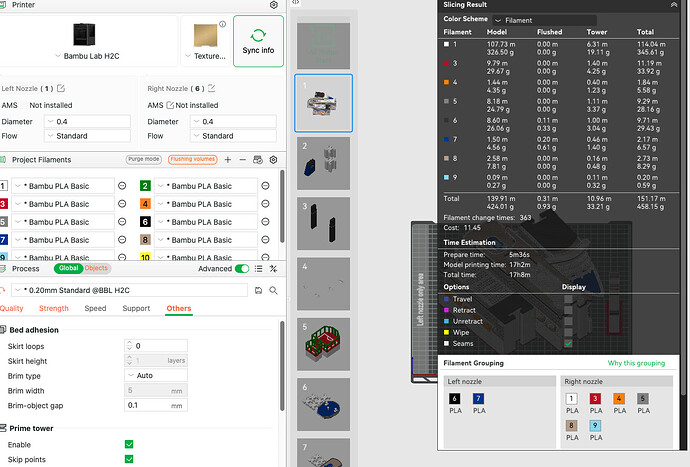Screen dimensions: 690x467
Task: Toggle Skip points checkbox
Action: point(129,459)
